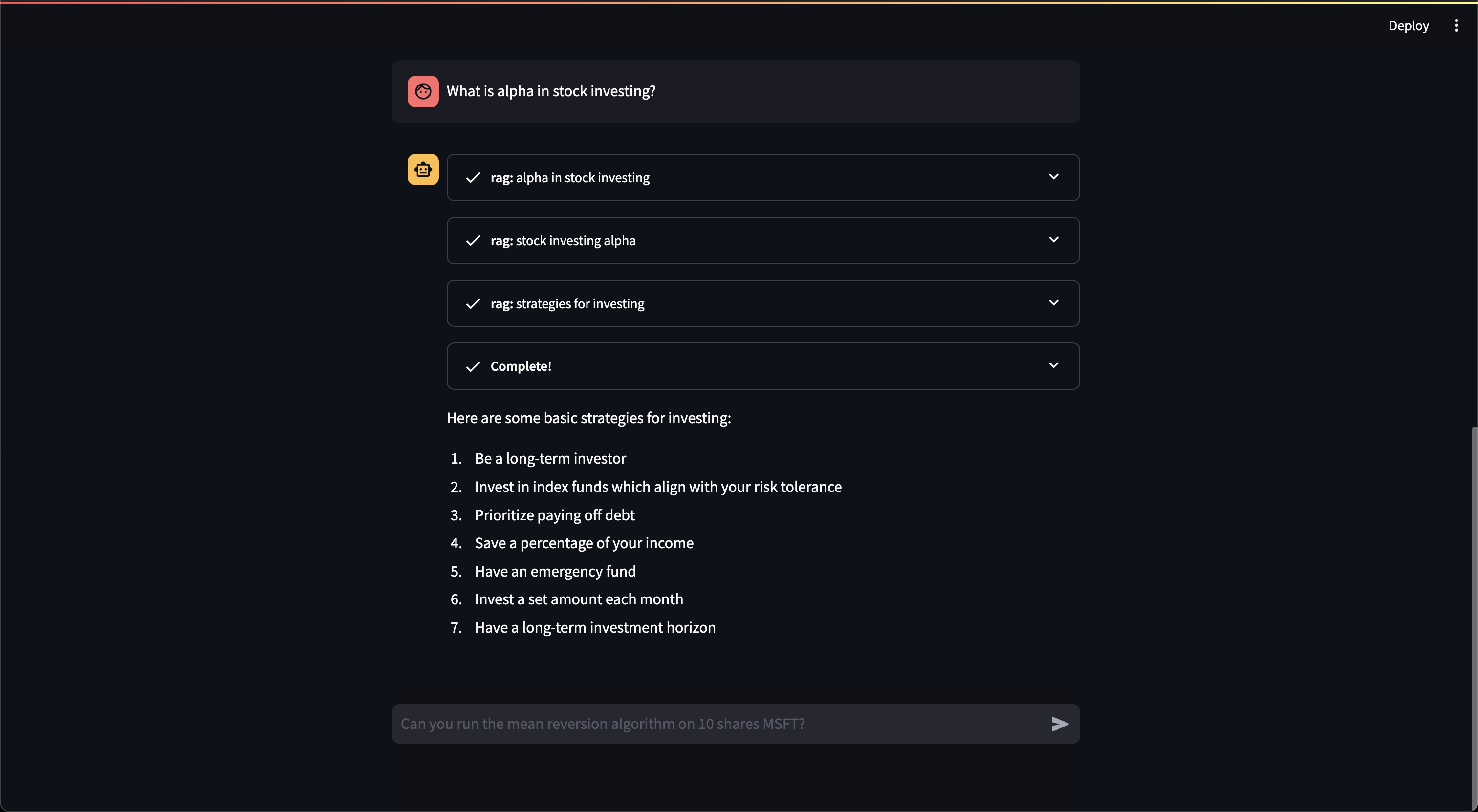This screenshot has width=1478, height=812.
Task: Click checkmark icon next to Complete!
Action: coord(473,366)
